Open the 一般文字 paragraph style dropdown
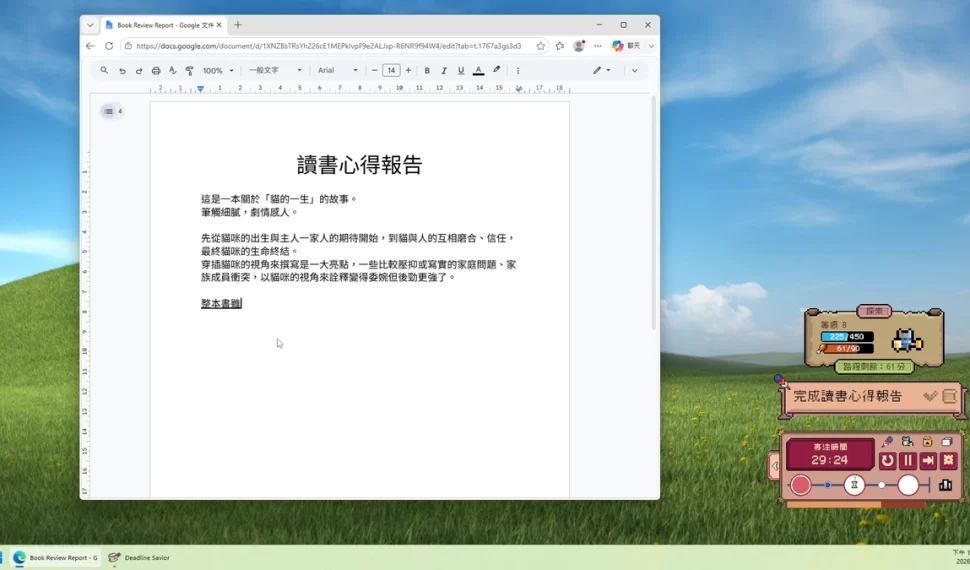Image resolution: width=970 pixels, height=570 pixels. coord(275,71)
